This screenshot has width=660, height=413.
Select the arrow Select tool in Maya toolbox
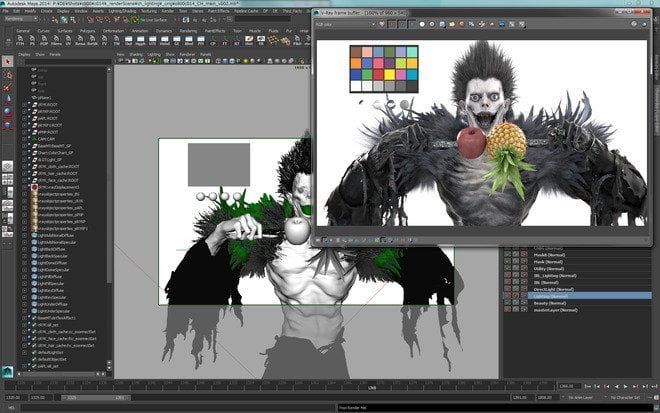pyautogui.click(x=8, y=62)
